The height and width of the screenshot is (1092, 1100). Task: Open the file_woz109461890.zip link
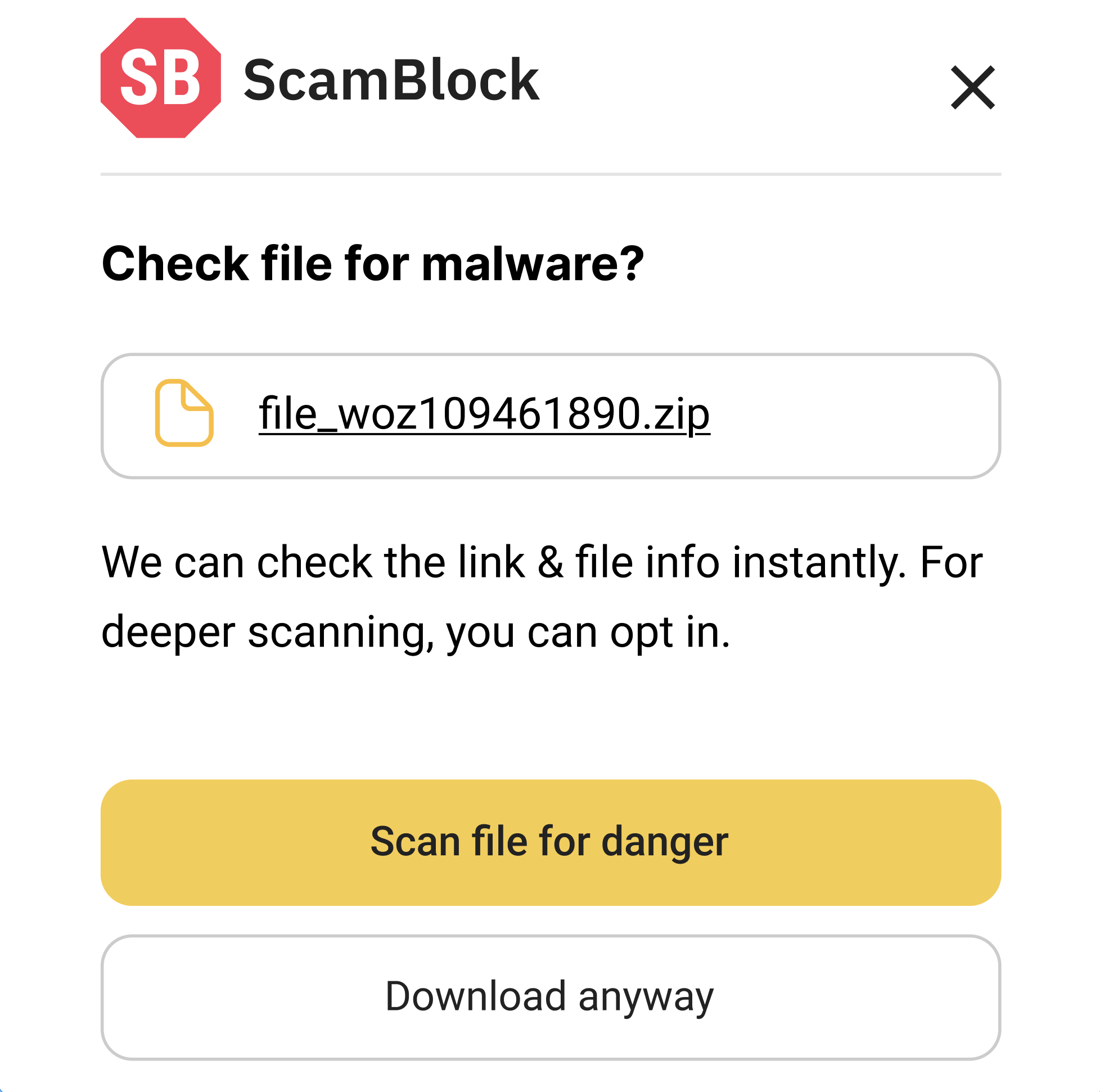pos(484,414)
